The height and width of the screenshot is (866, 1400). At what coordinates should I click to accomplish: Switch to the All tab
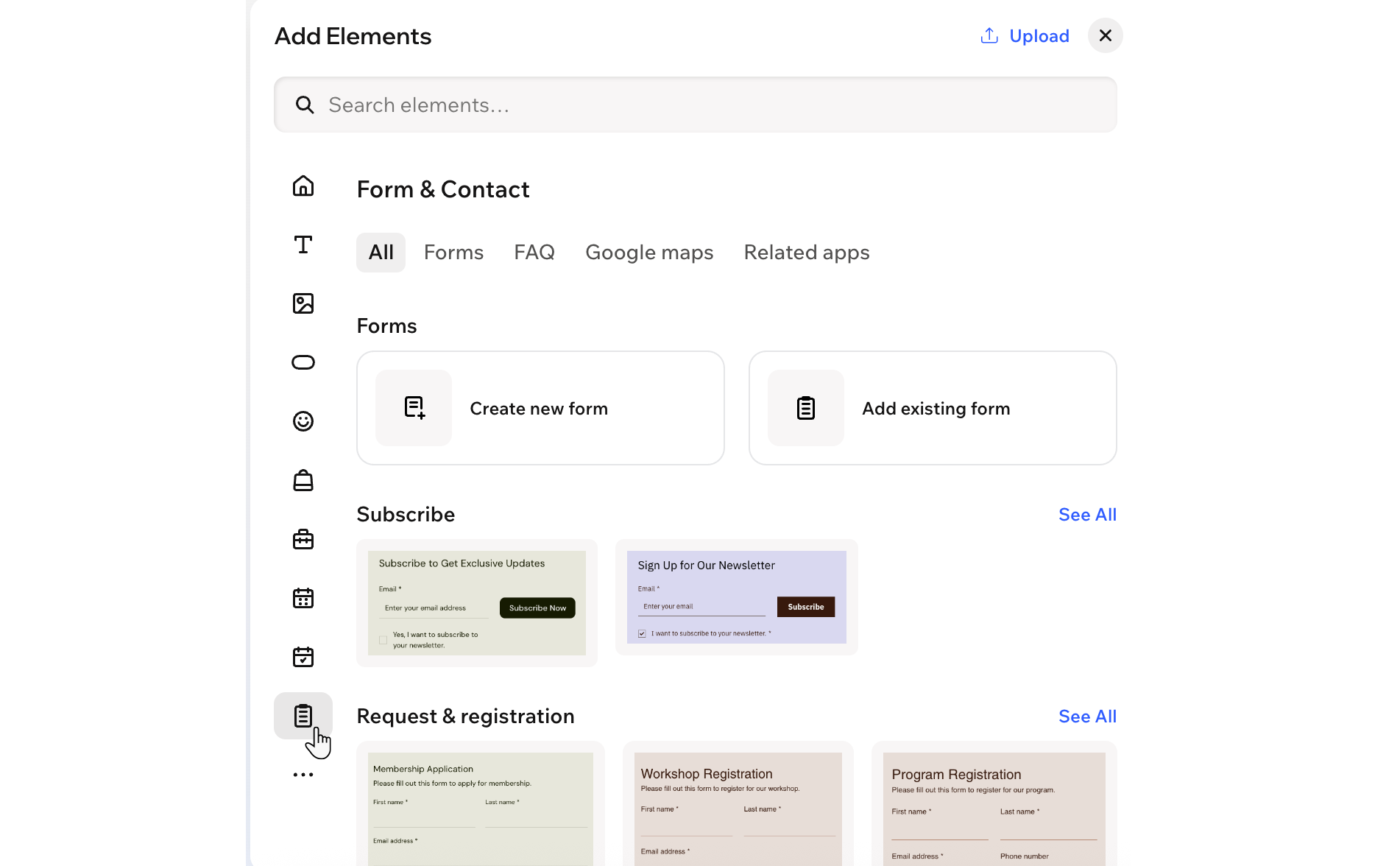(x=381, y=253)
